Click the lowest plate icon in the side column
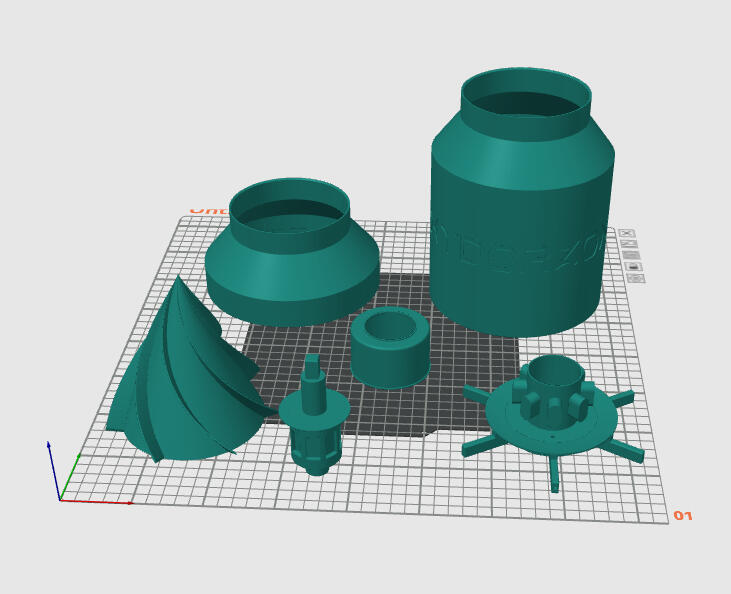Screen dimensions: 731x594 [x=635, y=278]
